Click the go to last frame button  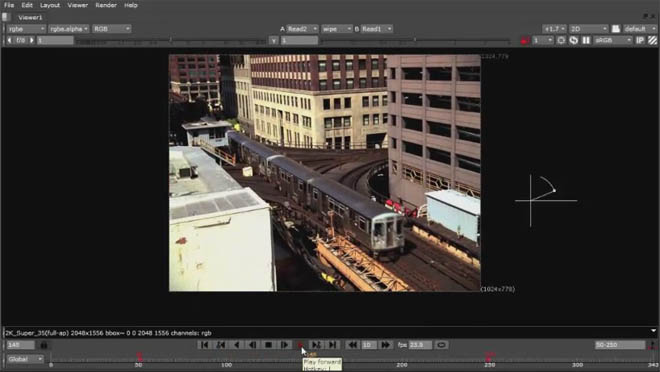tap(333, 345)
